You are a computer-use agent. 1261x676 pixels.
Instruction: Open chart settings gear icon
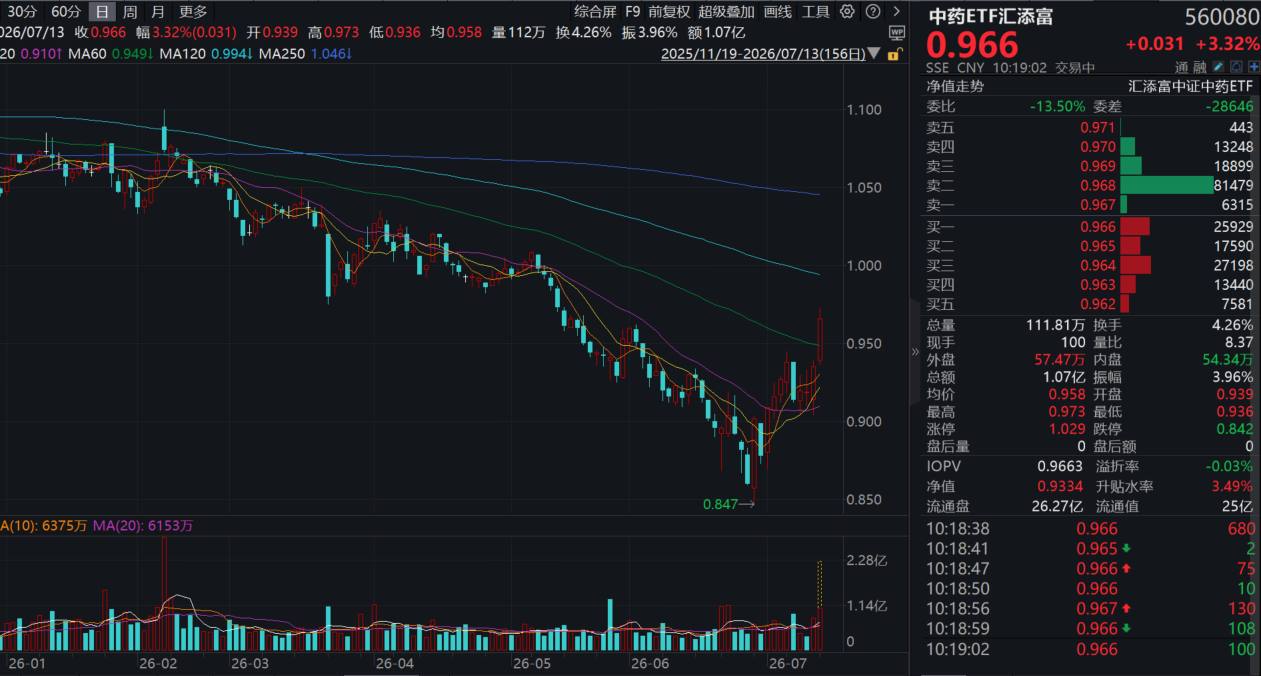[x=847, y=11]
